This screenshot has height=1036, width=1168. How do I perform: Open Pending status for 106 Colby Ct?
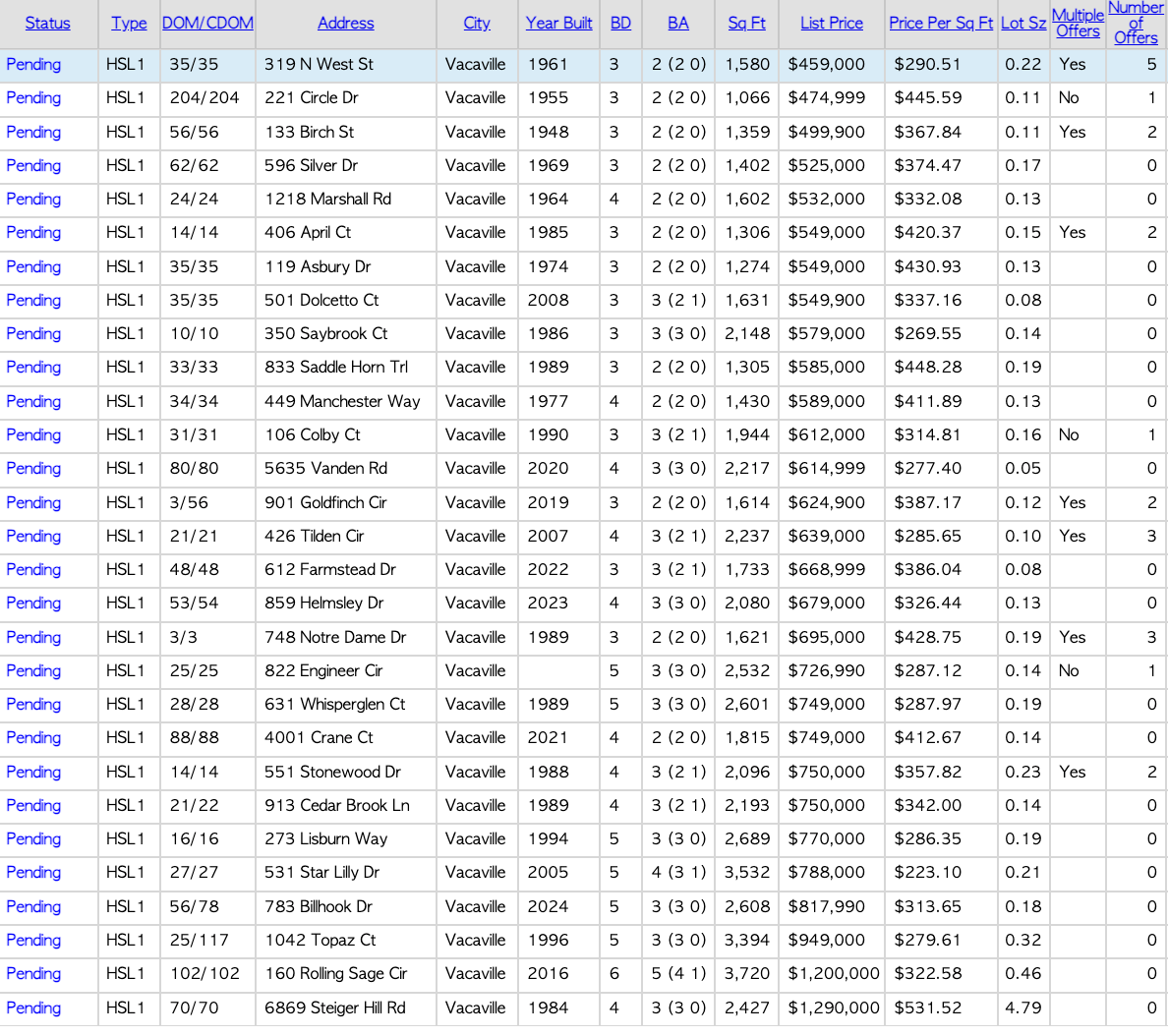(x=33, y=435)
